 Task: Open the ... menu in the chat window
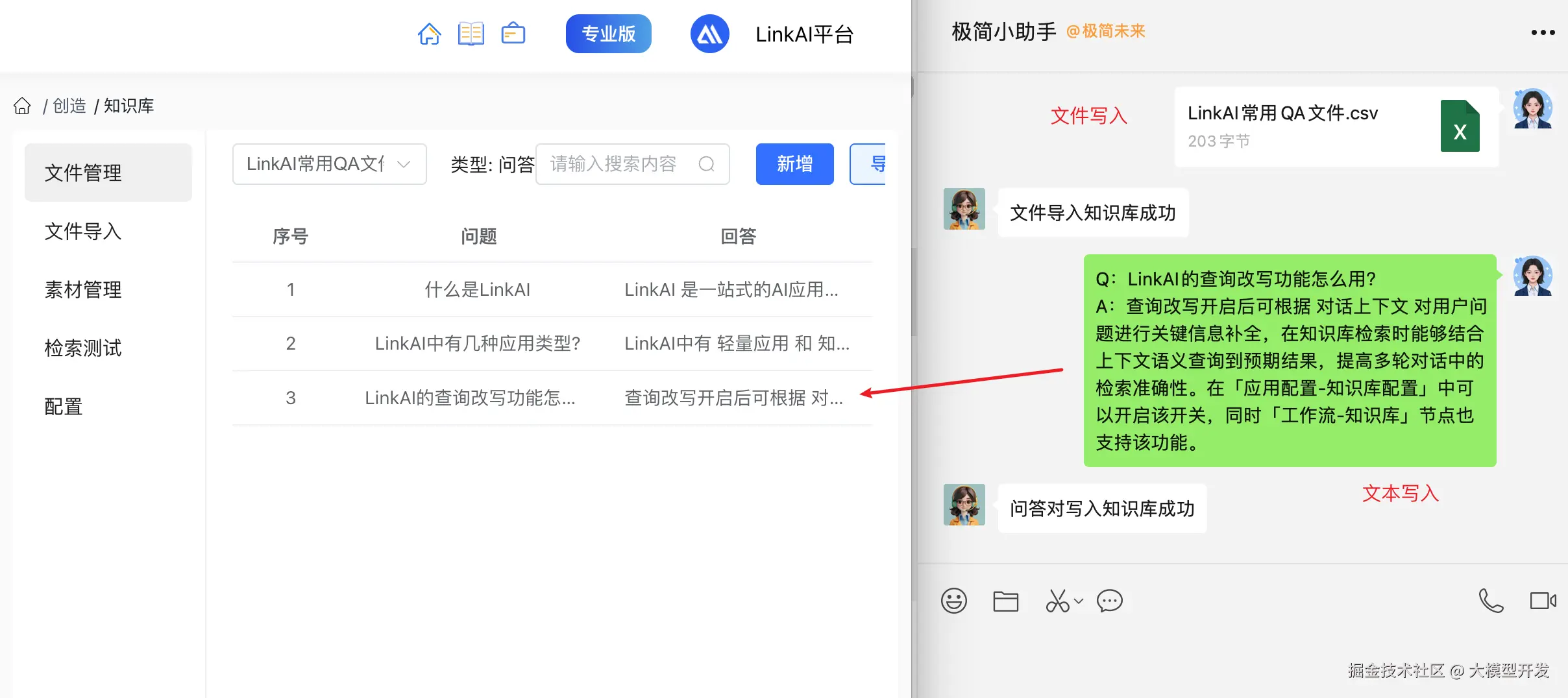[x=1542, y=32]
